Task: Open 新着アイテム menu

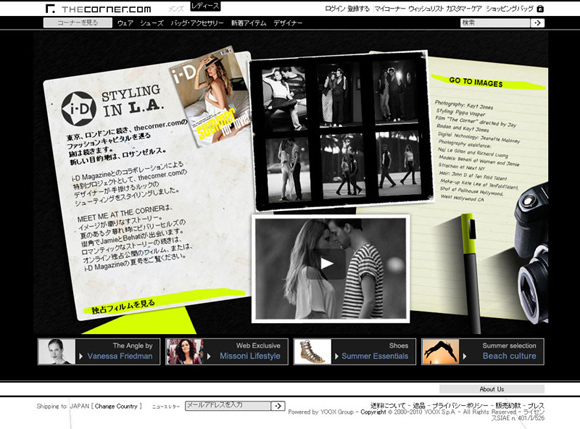Action: pyautogui.click(x=249, y=23)
